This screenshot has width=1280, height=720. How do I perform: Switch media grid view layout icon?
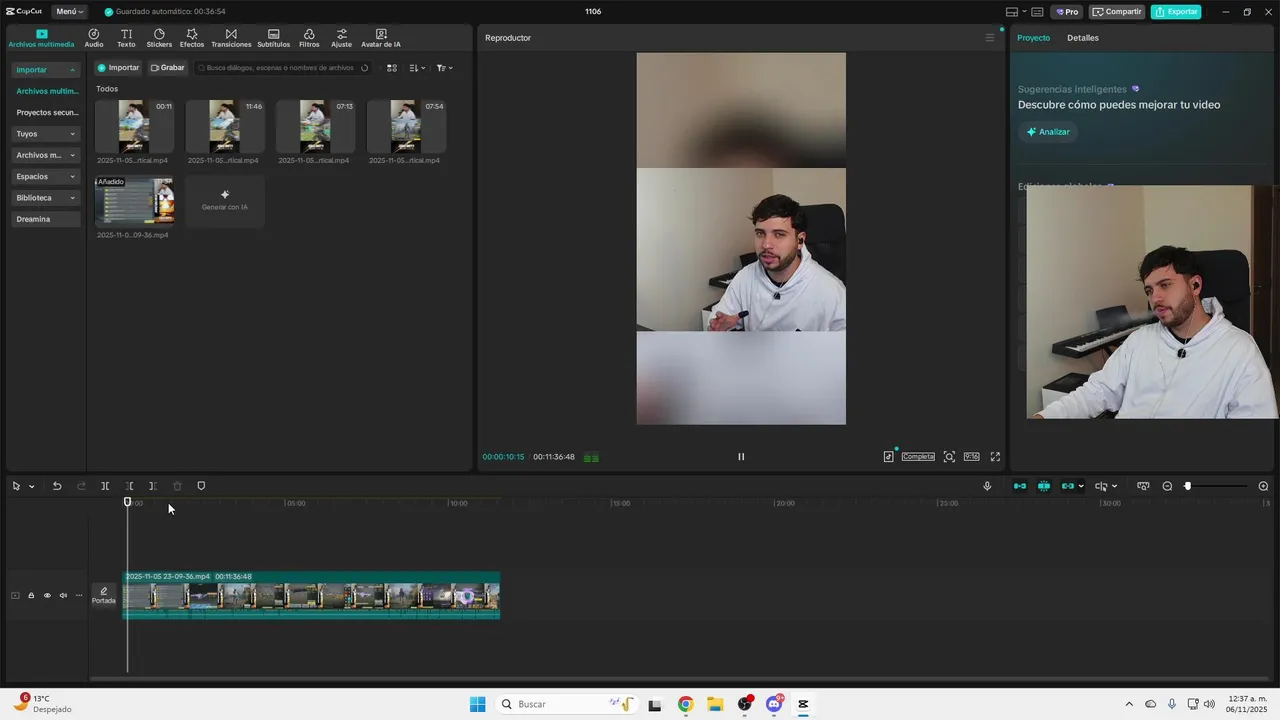[x=392, y=68]
